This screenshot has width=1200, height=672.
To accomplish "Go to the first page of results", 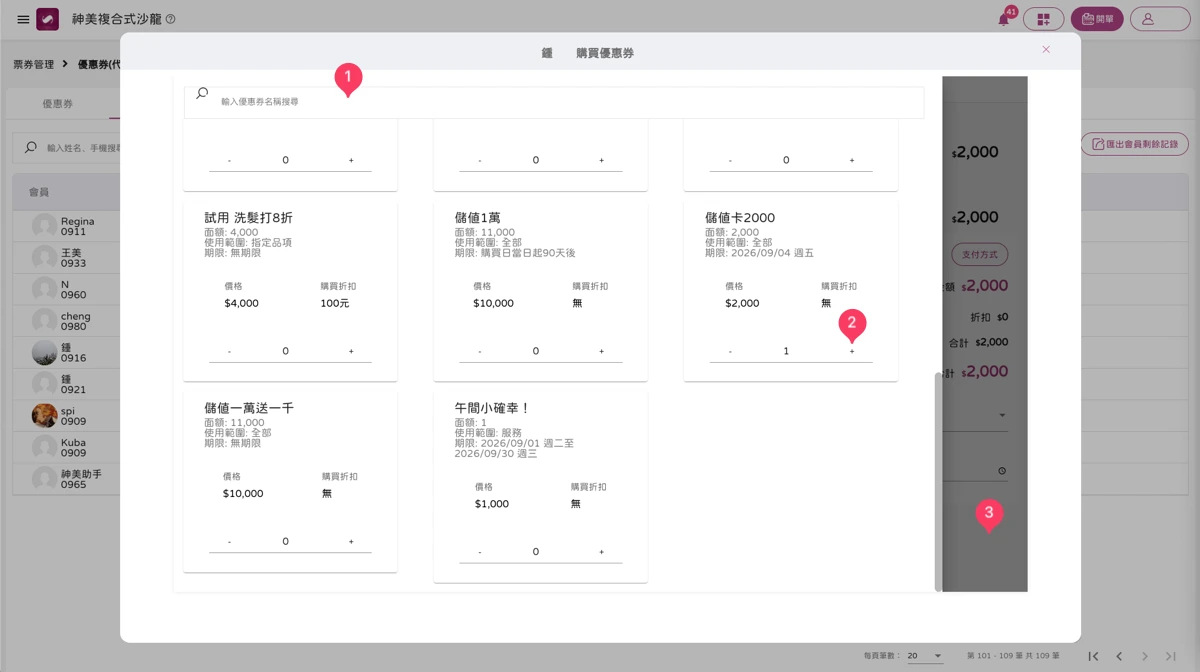I will (x=1093, y=656).
